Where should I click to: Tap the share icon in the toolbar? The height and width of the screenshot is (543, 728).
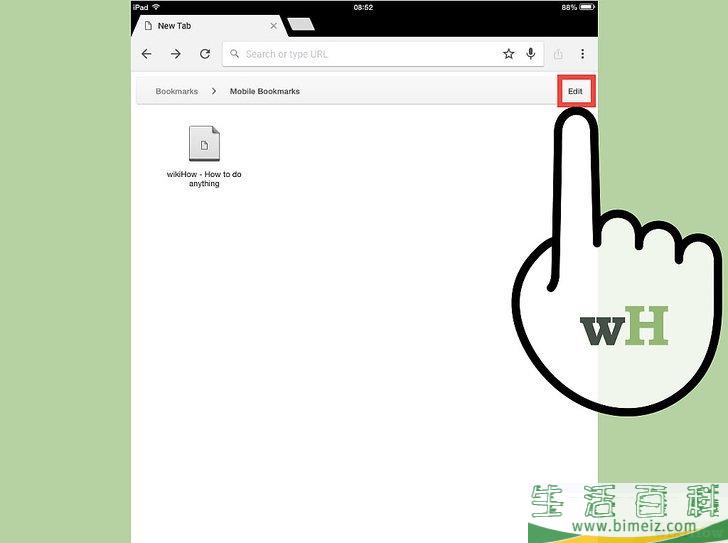click(558, 54)
